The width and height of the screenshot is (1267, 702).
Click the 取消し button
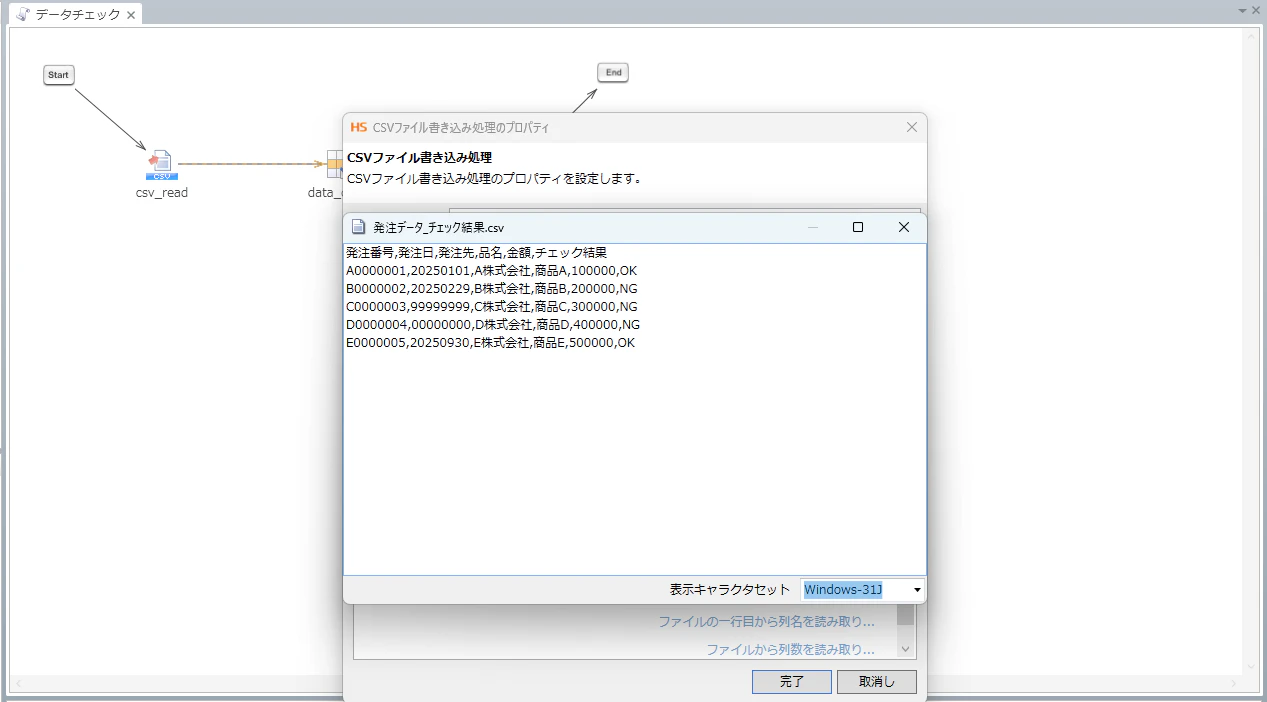(878, 682)
